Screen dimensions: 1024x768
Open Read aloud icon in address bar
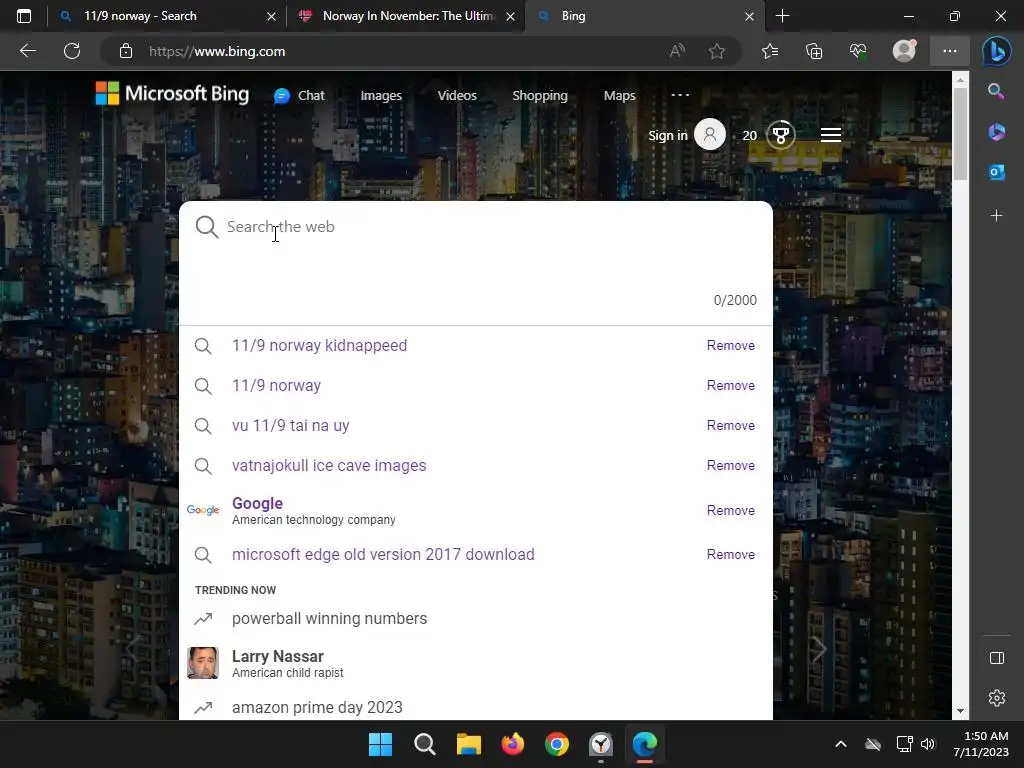[677, 51]
